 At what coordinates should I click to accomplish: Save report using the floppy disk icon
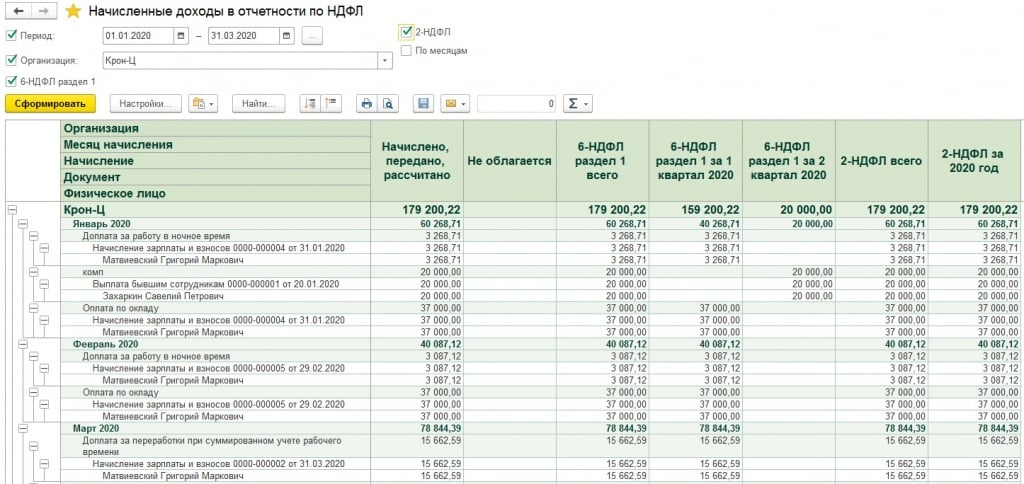[423, 103]
